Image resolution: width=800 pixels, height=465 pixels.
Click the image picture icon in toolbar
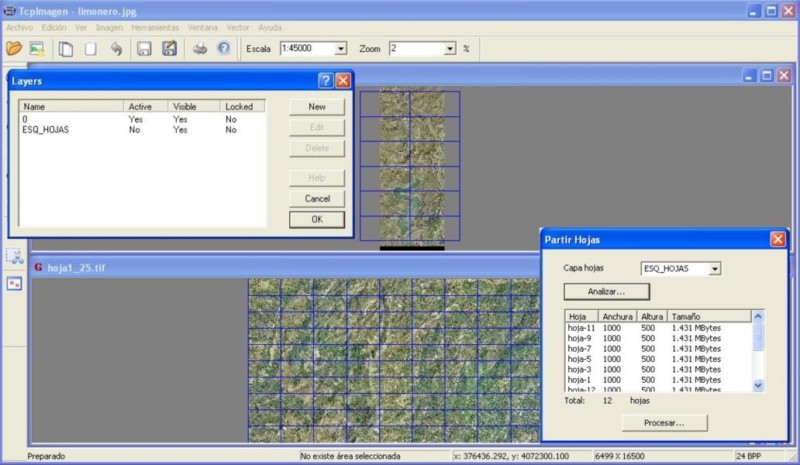[37, 48]
